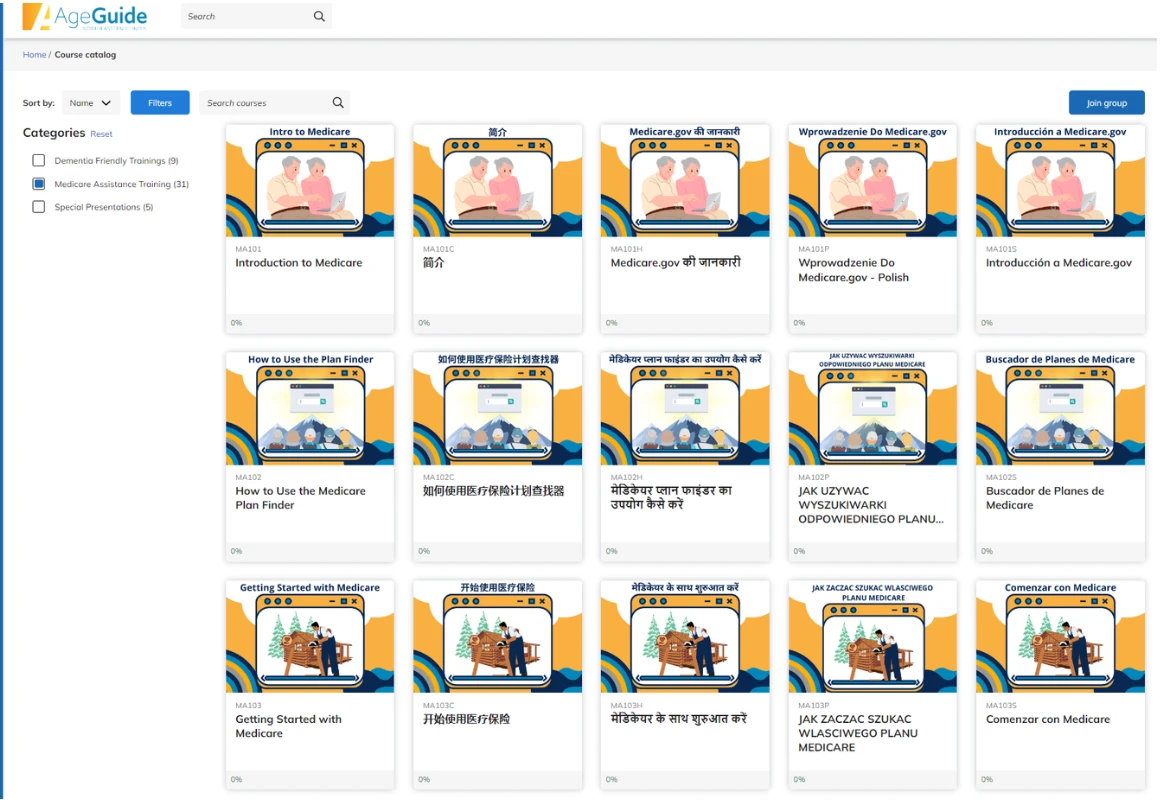
Task: Open Buscador de Planes de Medicare thumbnail
Action: click(x=1060, y=408)
